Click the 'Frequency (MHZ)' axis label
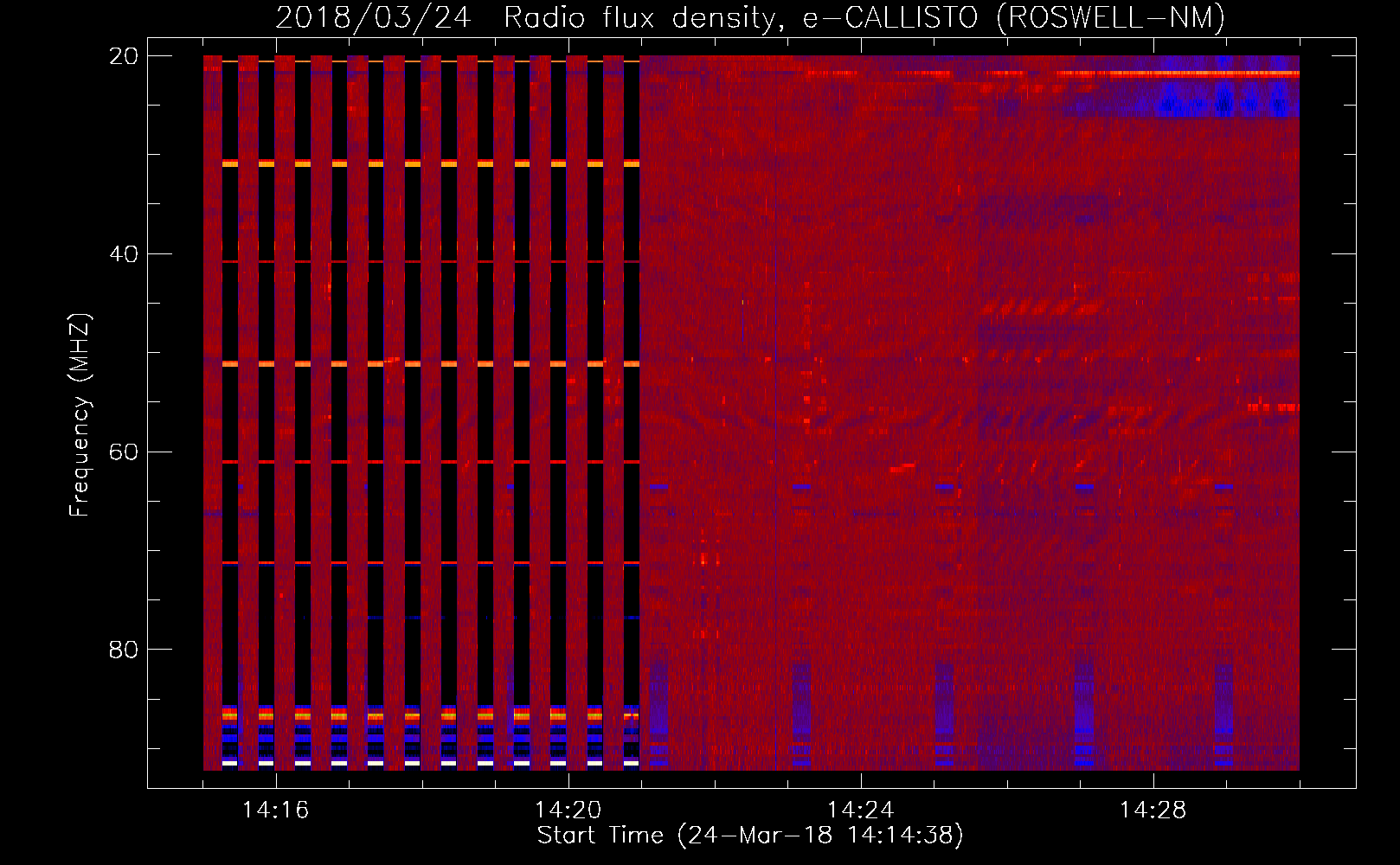 point(80,415)
